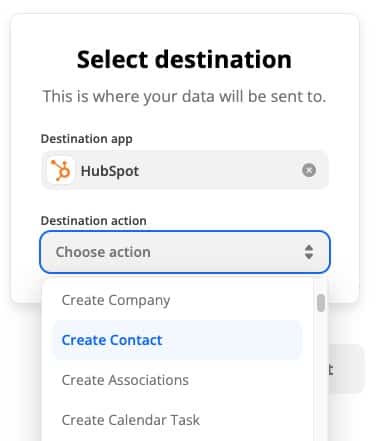376x441 pixels.
Task: Click the action list scrollbar thumb
Action: coord(321,303)
